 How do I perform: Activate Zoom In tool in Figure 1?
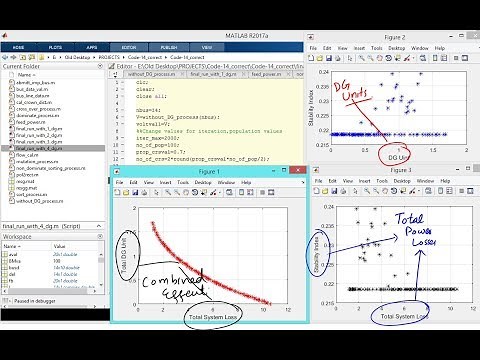tap(168, 192)
